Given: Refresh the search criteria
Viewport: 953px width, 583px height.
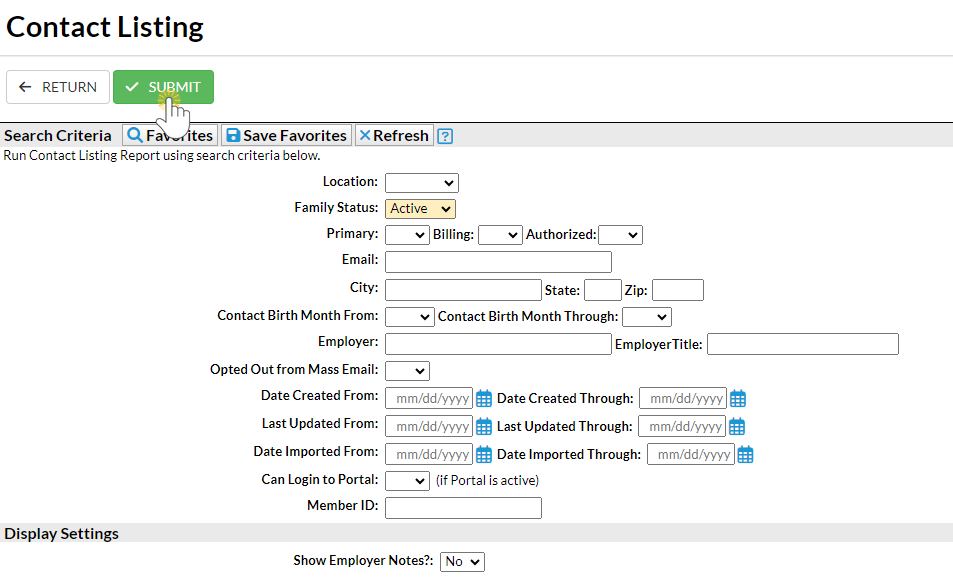Looking at the screenshot, I should [x=394, y=136].
